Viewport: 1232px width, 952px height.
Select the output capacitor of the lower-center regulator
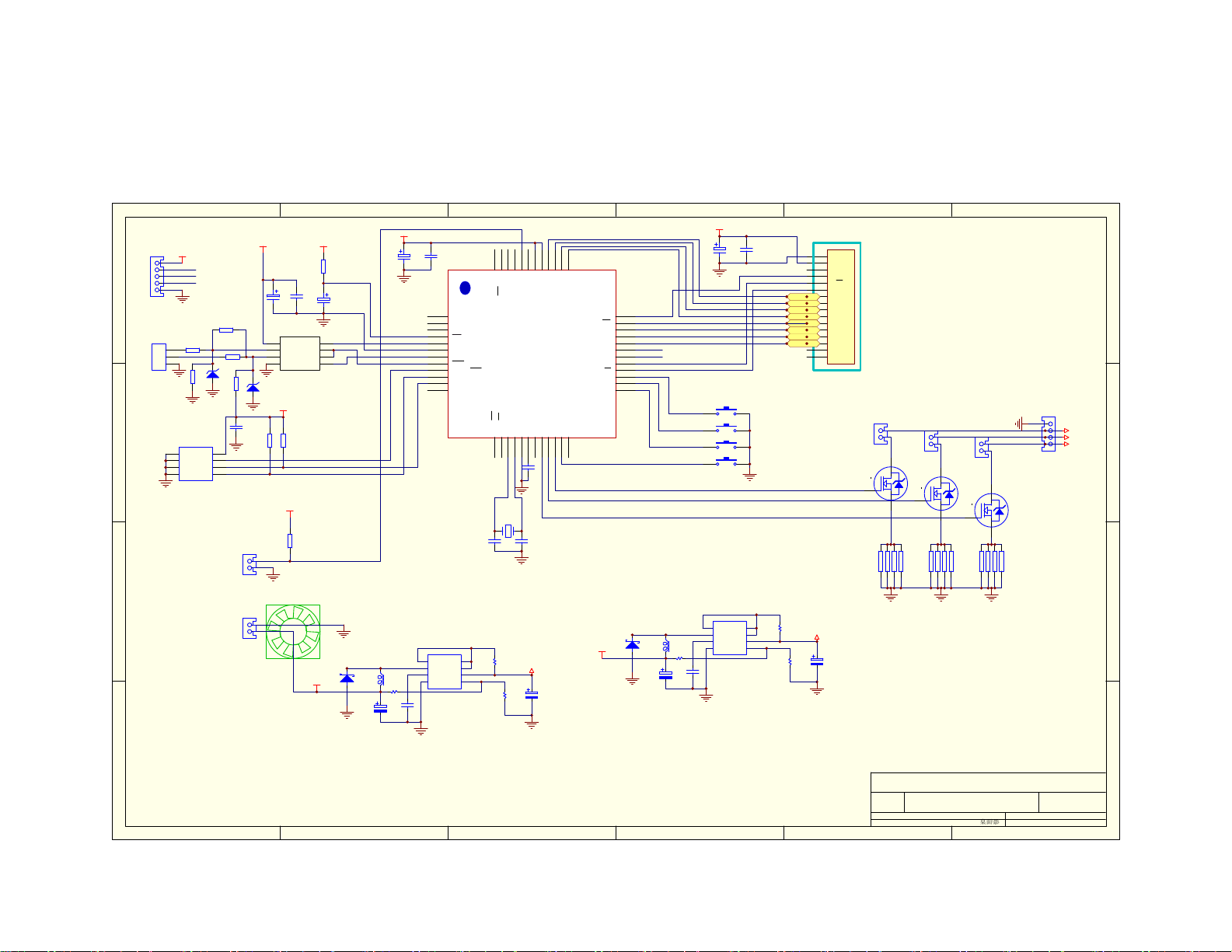[x=817, y=661]
